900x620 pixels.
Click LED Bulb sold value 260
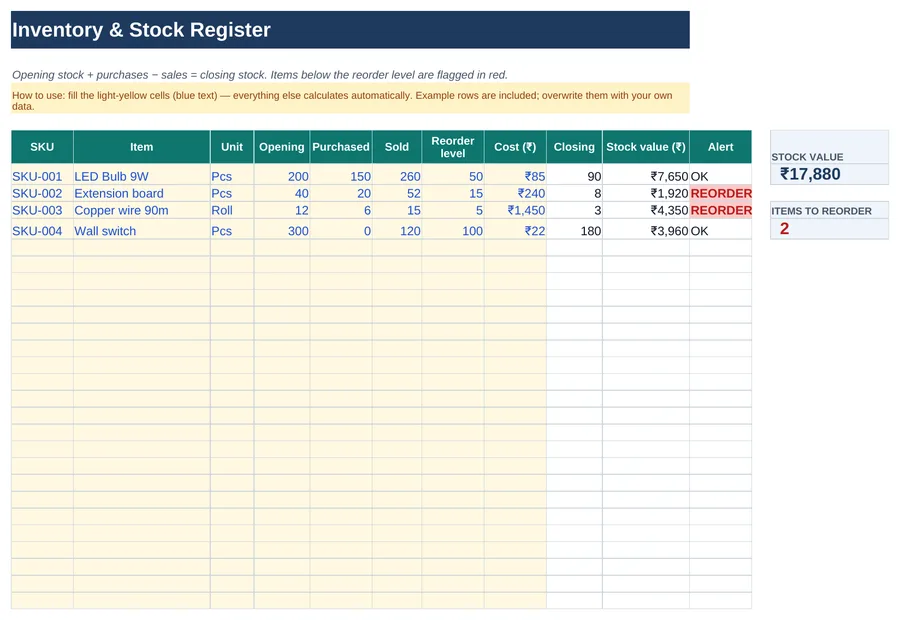point(397,176)
